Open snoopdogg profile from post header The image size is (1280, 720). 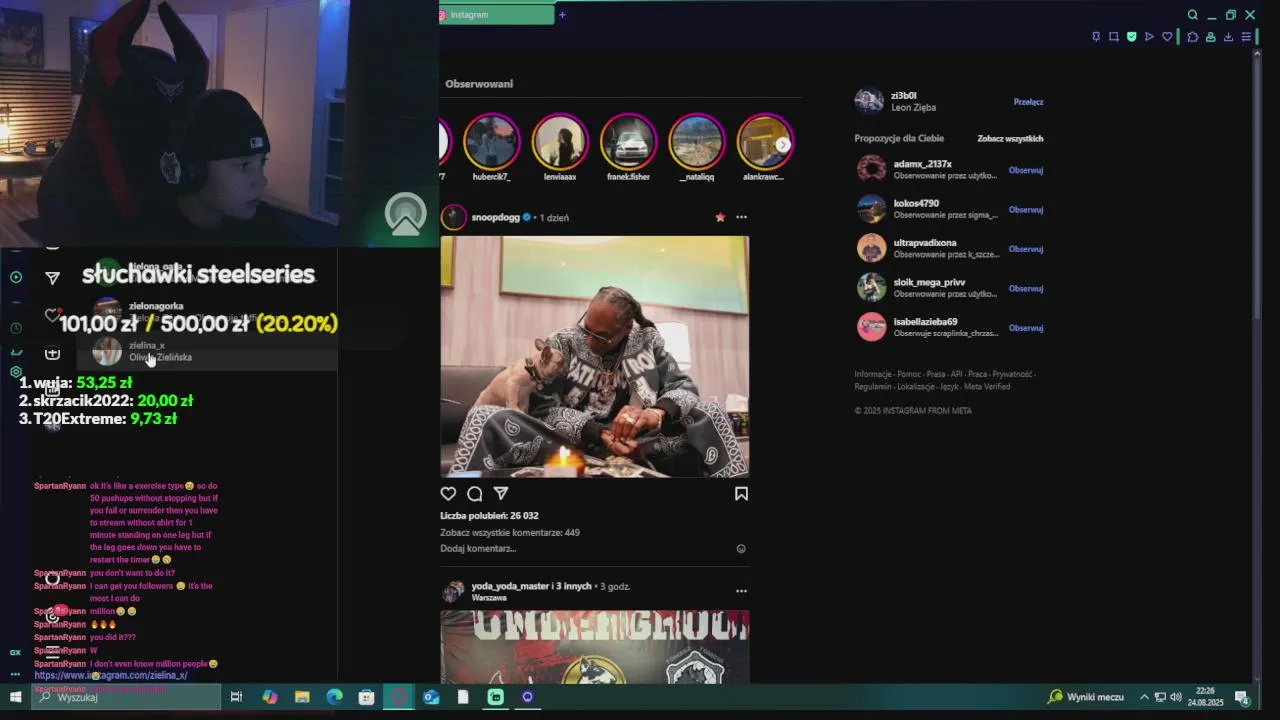[x=496, y=217]
